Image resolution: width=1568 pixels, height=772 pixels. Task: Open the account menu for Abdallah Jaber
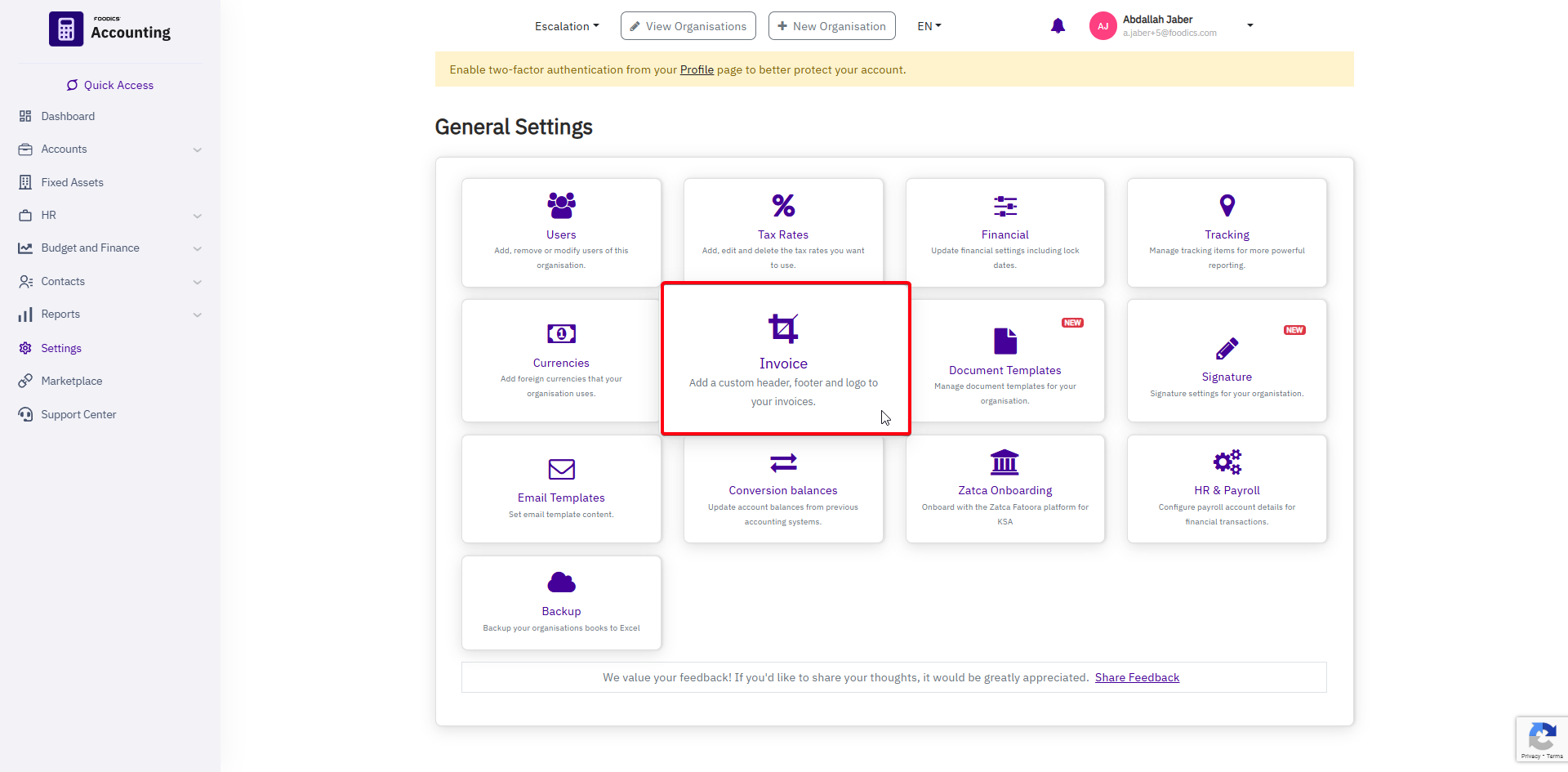1249,25
